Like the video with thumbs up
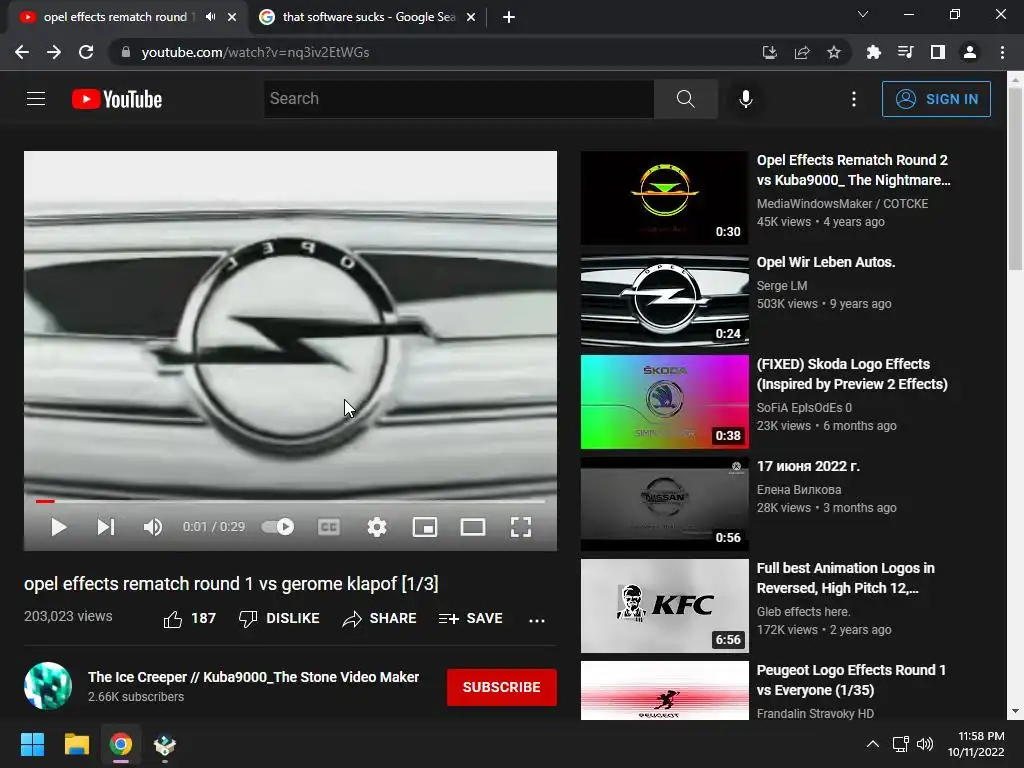 [x=189, y=618]
